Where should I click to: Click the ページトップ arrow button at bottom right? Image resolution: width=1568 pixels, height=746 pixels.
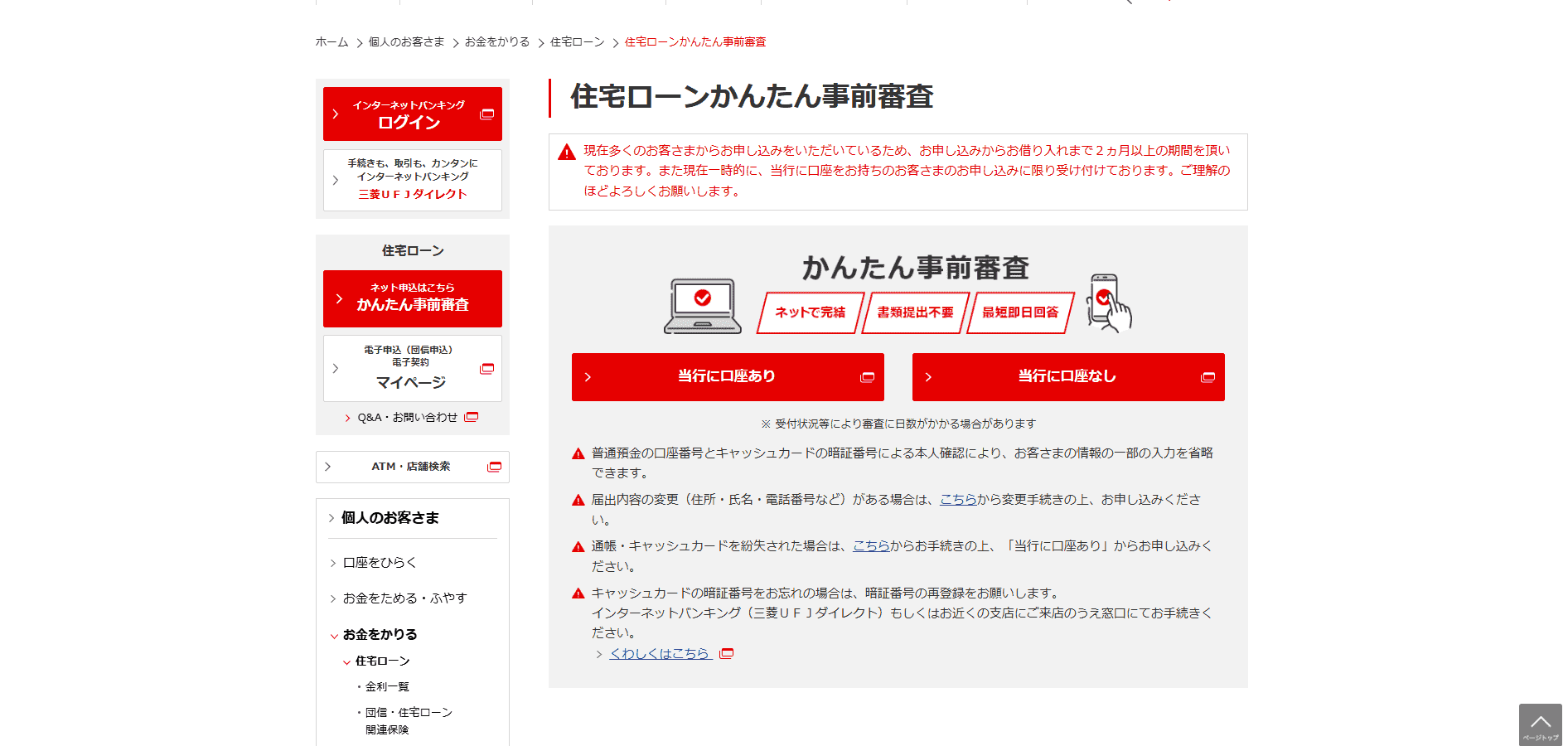click(1540, 723)
